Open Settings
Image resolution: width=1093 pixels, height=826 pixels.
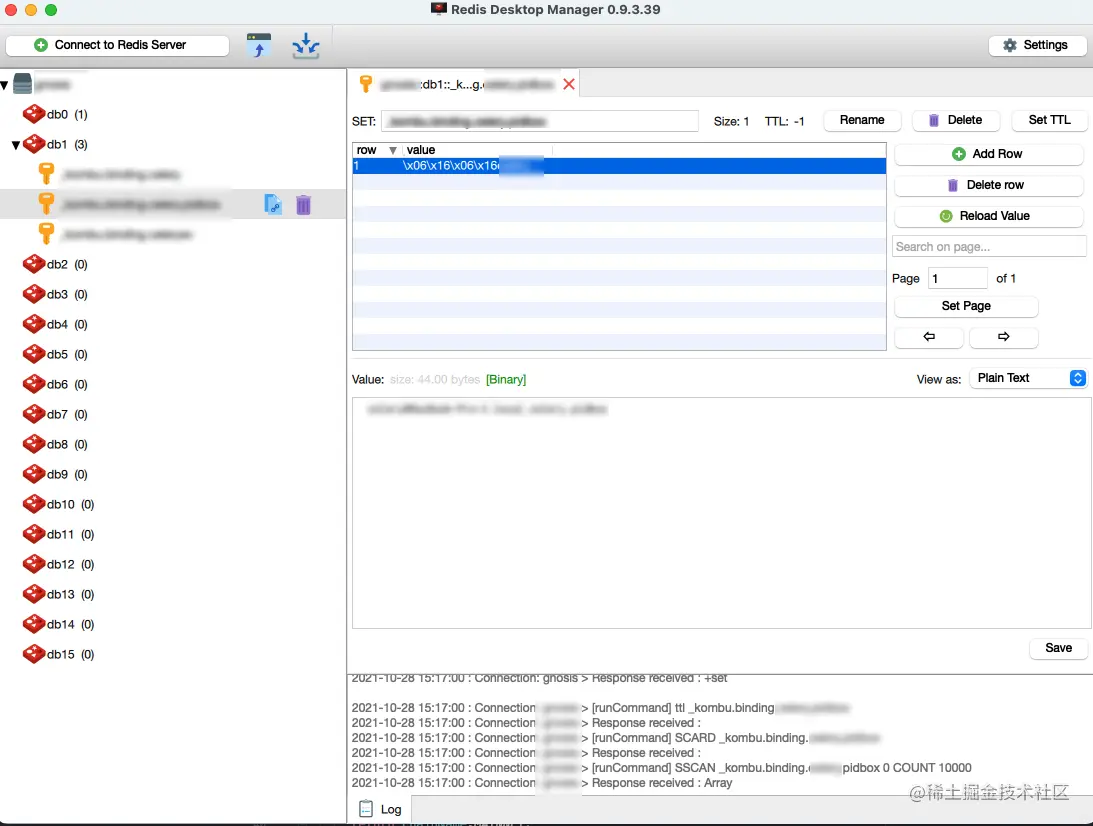1037,45
